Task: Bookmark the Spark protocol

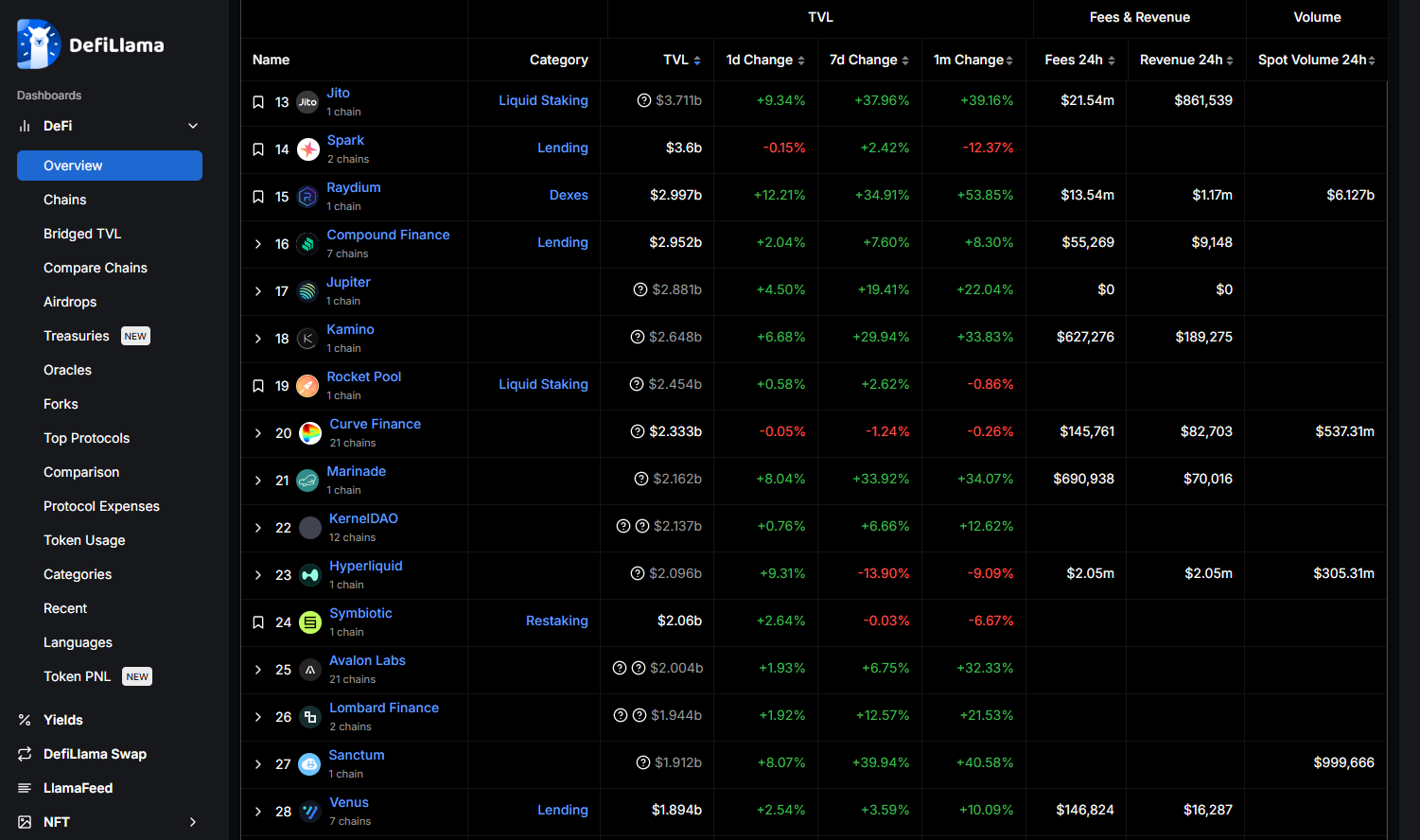Action: [x=258, y=149]
